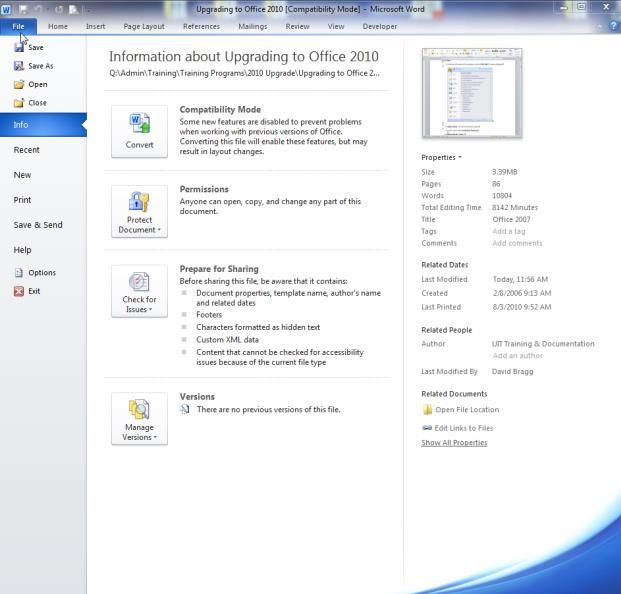Open the Check for Issues dropdown
Screen dimensions: 621x594
tap(139, 291)
